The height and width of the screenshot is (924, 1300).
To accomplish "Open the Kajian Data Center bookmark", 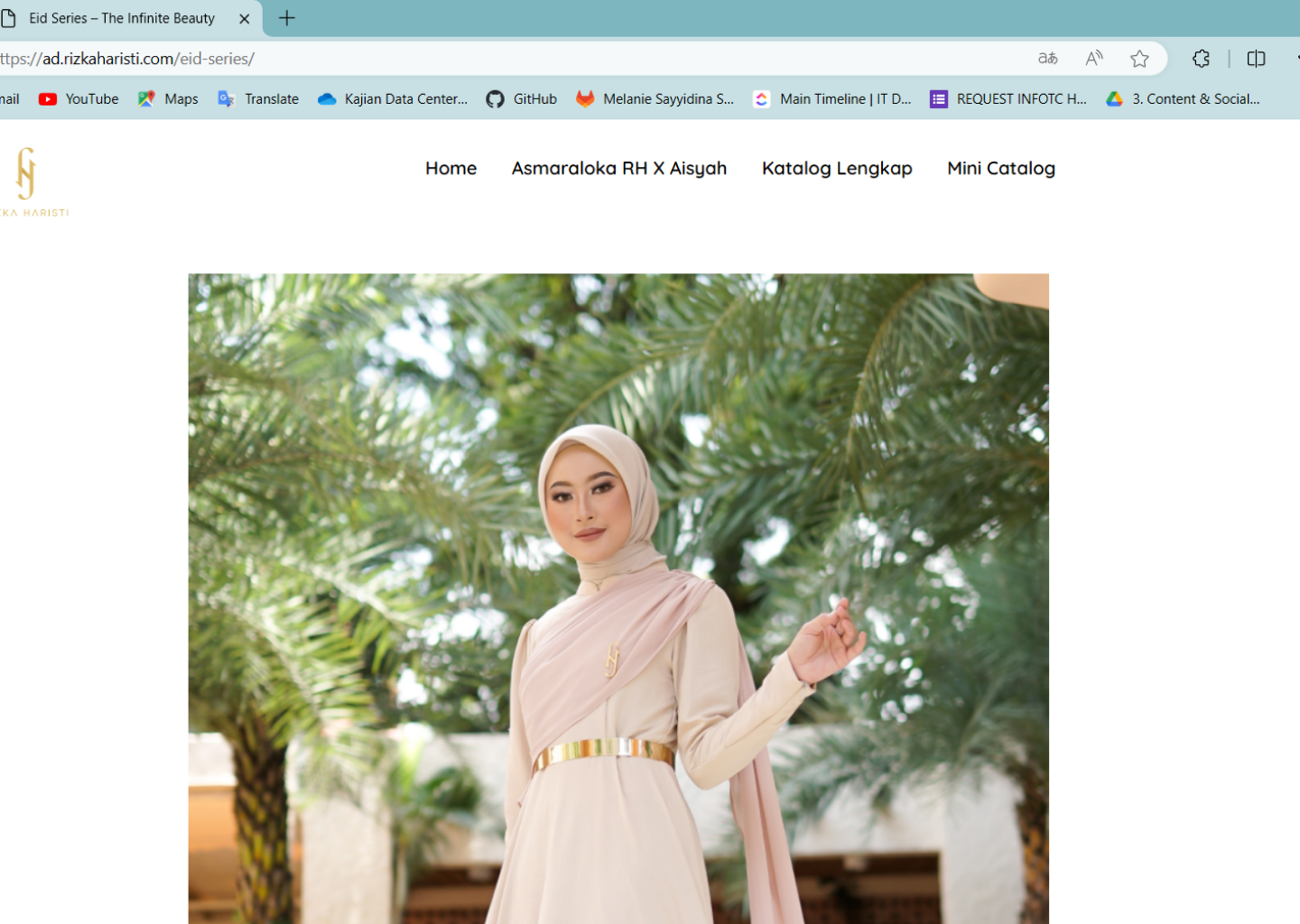I will [x=393, y=99].
